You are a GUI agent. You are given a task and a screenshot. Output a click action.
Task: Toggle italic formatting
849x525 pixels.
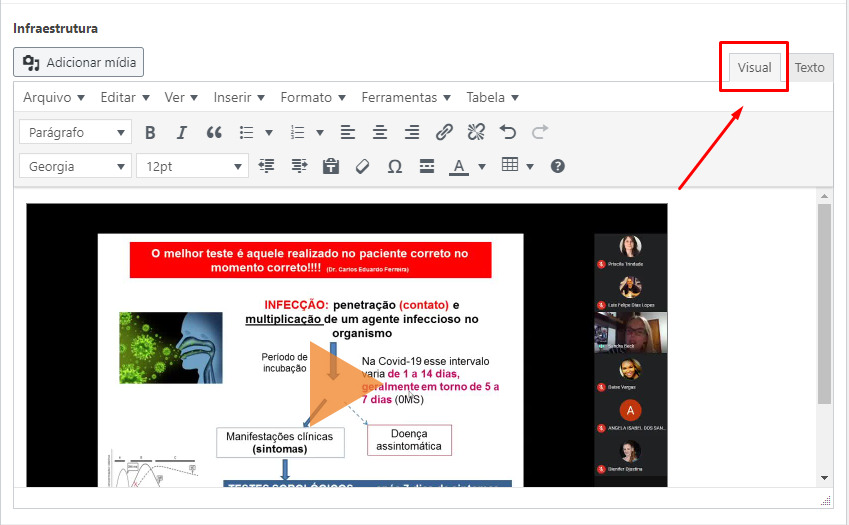182,132
